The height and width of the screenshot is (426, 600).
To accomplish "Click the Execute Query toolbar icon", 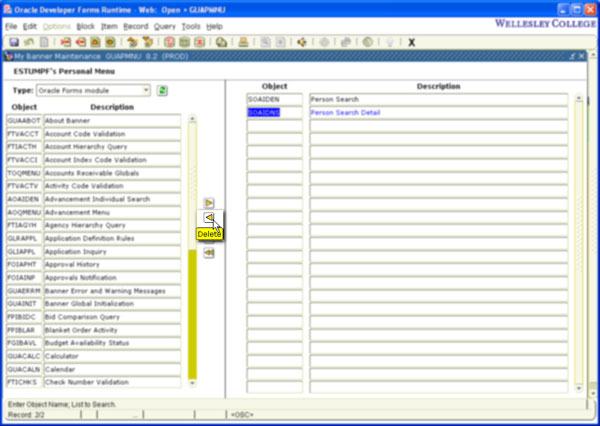I will tap(184, 42).
